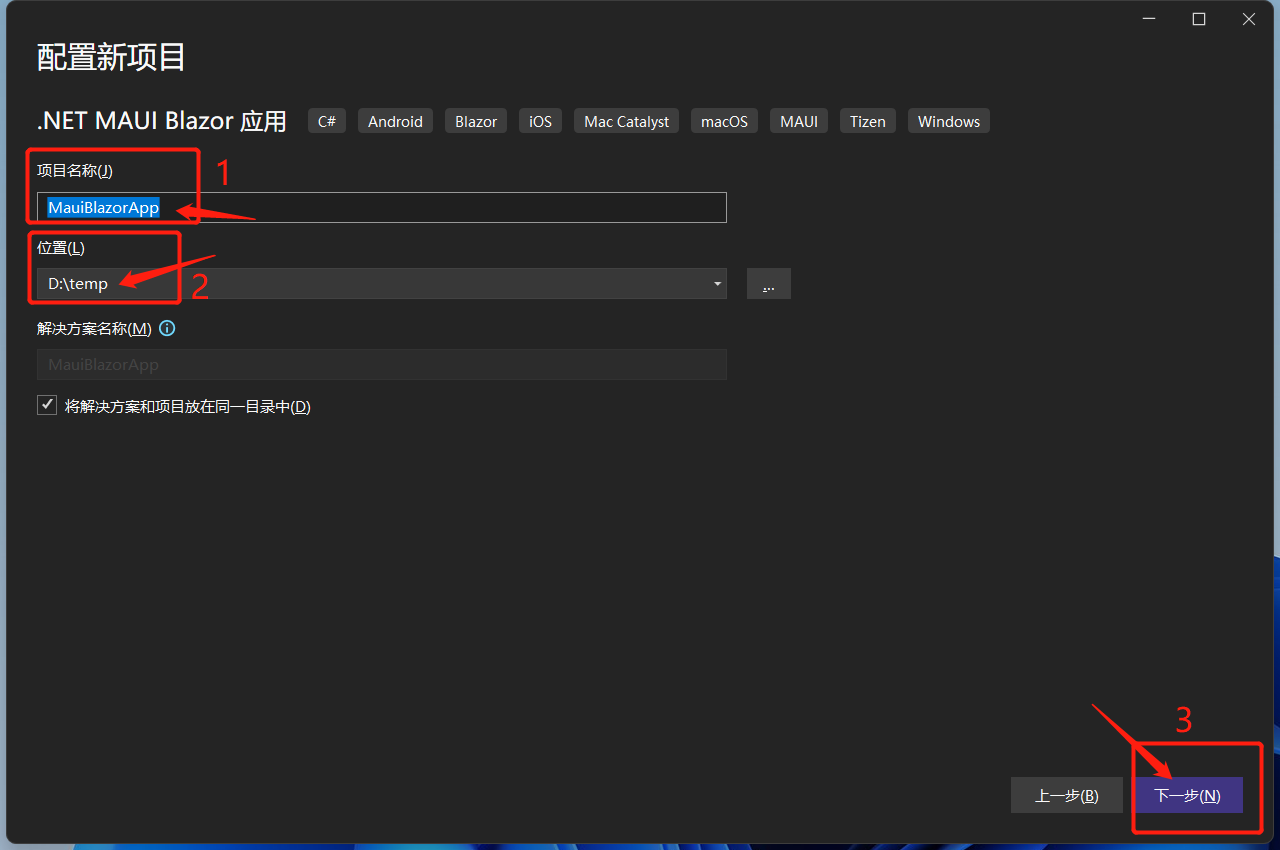The width and height of the screenshot is (1280, 850).
Task: Click the Blazor tag
Action: pyautogui.click(x=476, y=122)
